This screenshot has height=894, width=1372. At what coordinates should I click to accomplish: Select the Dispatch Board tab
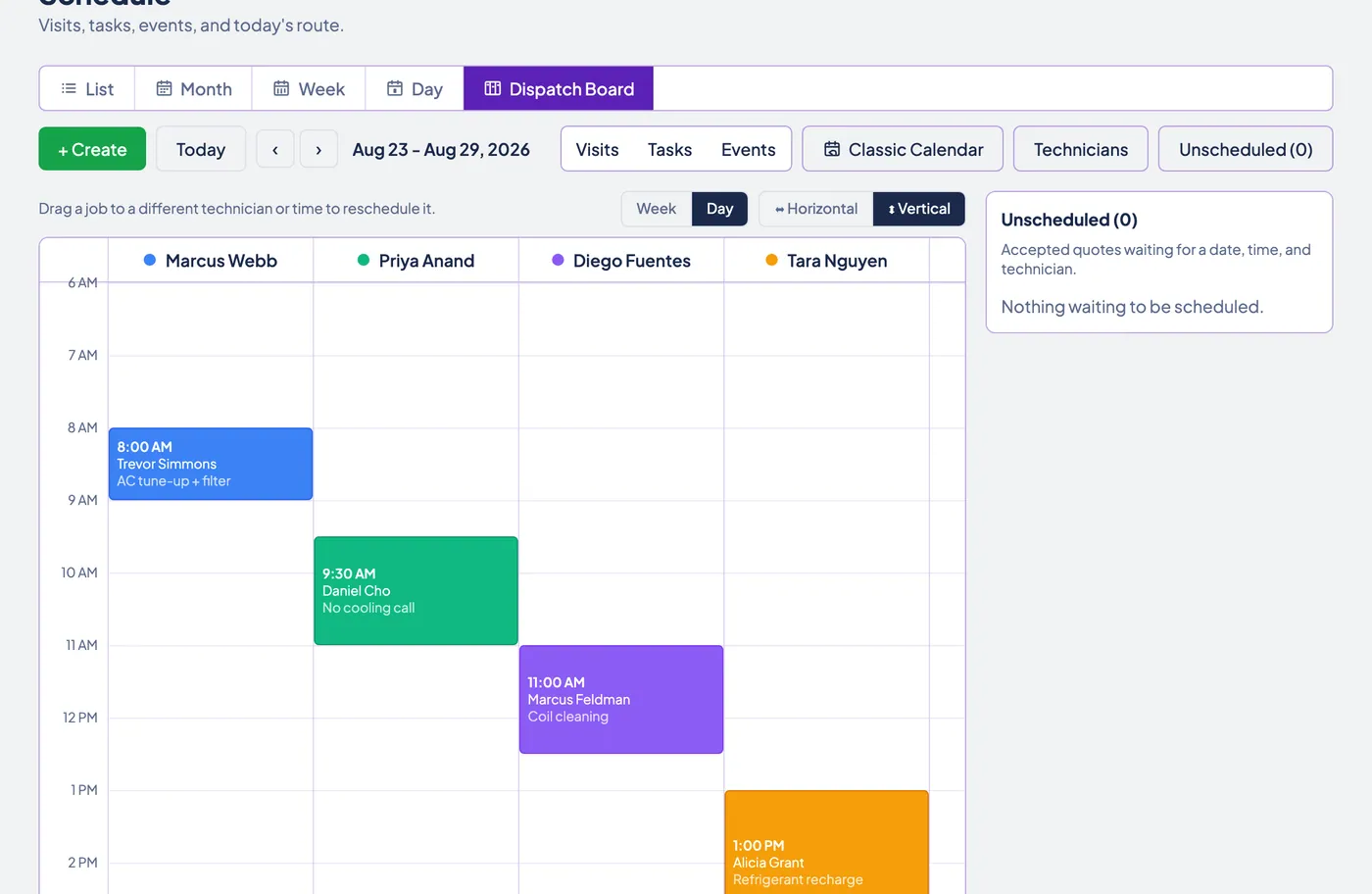point(559,89)
